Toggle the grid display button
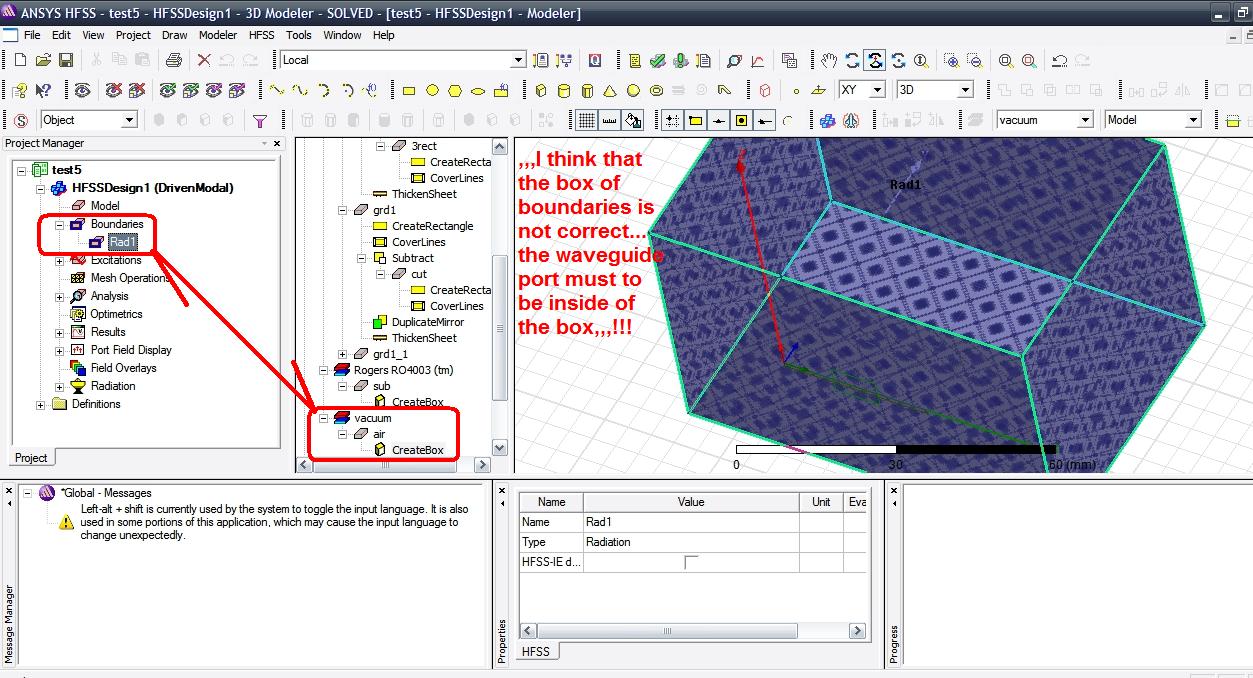Image resolution: width=1253 pixels, height=678 pixels. click(x=587, y=120)
